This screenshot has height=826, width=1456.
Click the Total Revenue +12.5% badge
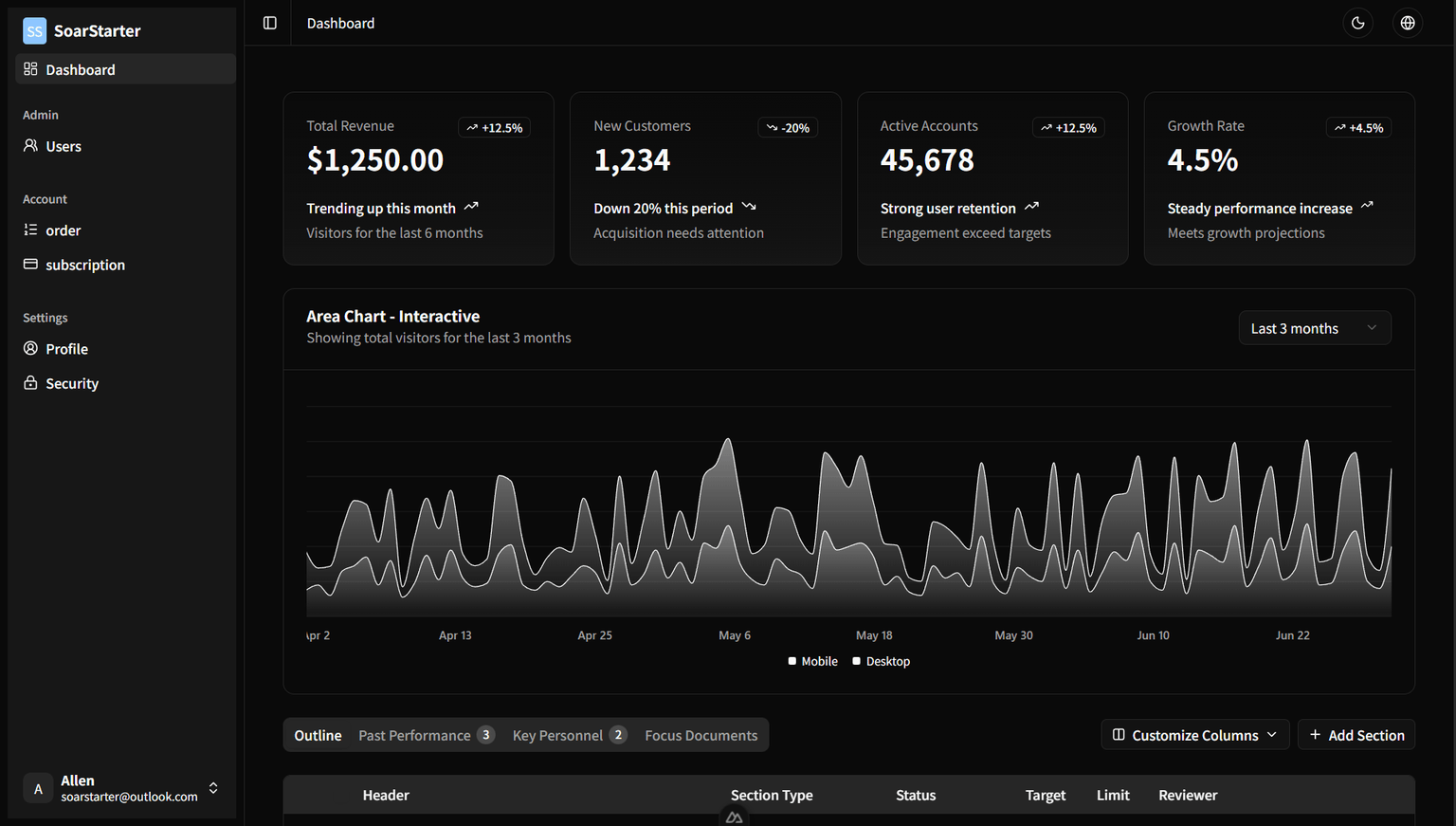[494, 128]
